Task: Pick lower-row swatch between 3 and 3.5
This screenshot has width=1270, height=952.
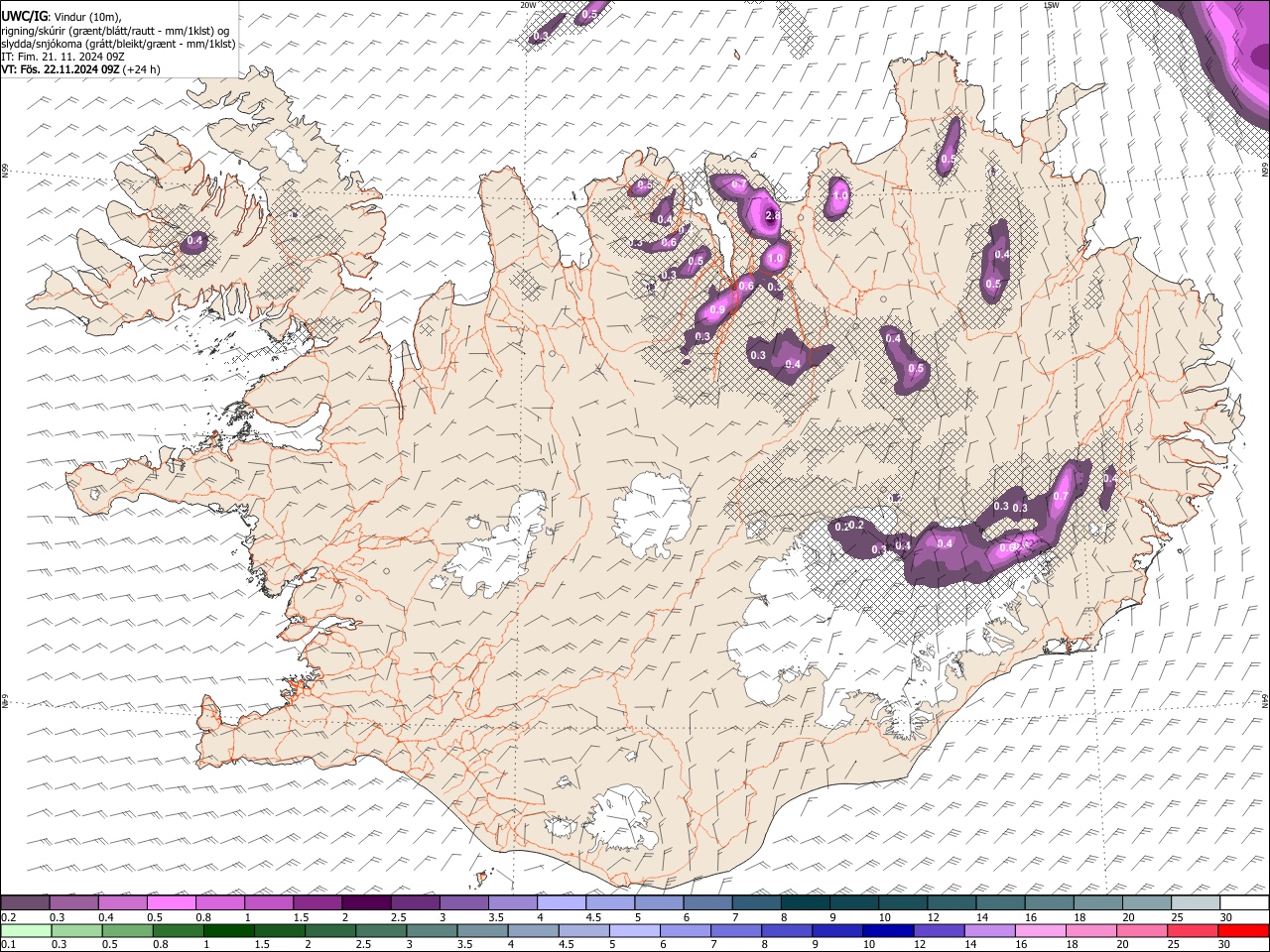Action: tap(431, 930)
